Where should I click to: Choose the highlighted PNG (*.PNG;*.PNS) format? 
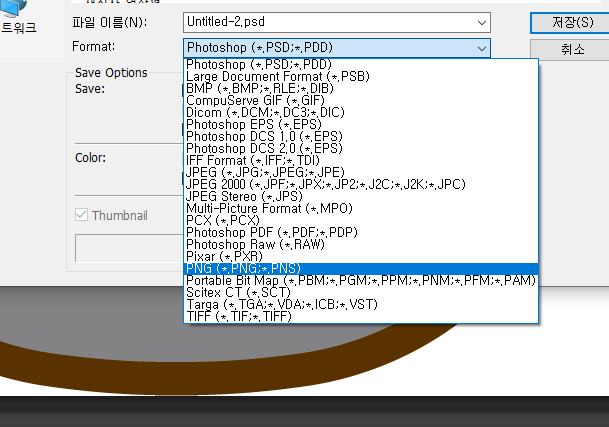coord(361,269)
